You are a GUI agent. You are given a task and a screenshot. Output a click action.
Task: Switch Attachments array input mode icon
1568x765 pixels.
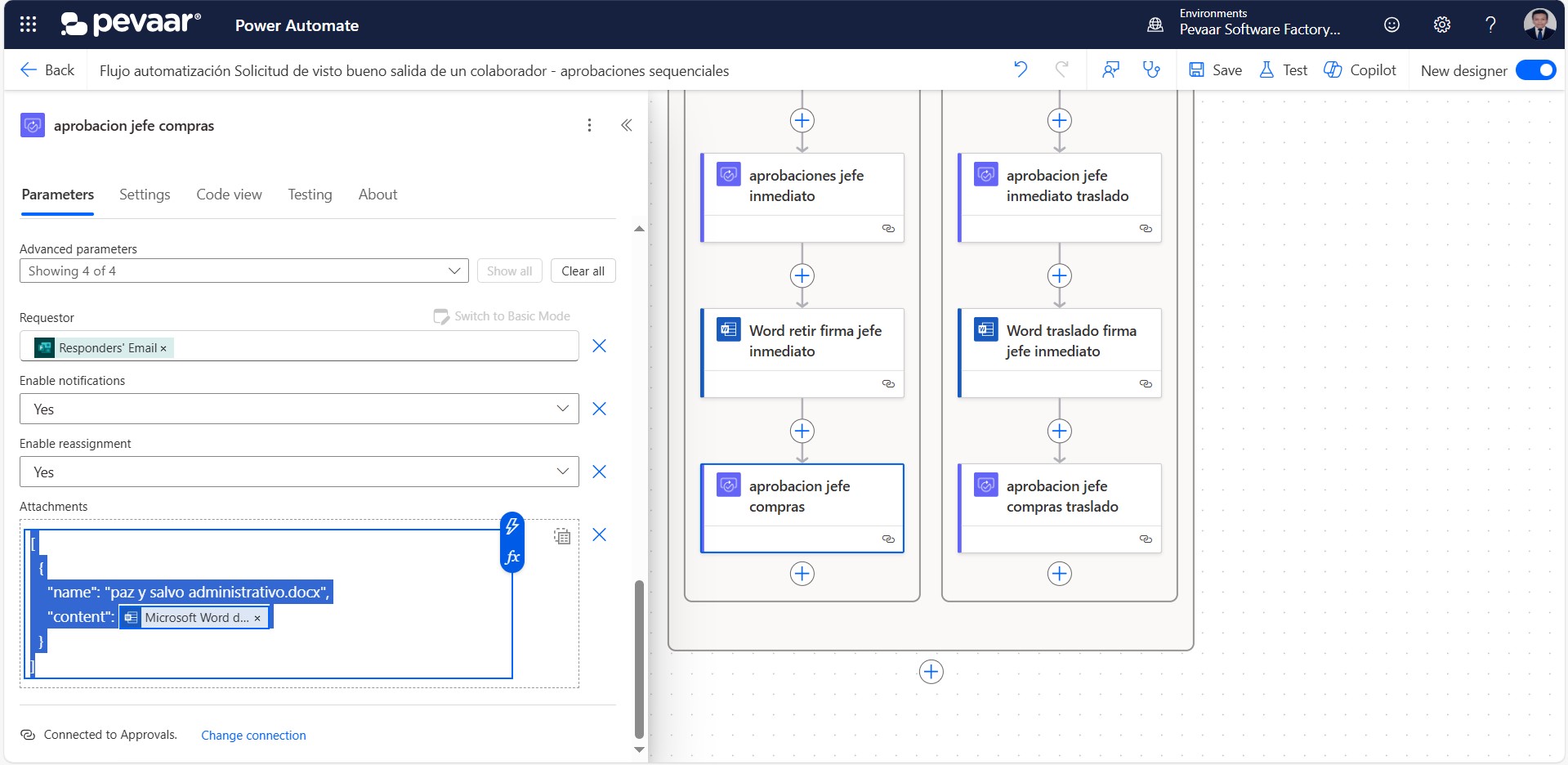(562, 536)
